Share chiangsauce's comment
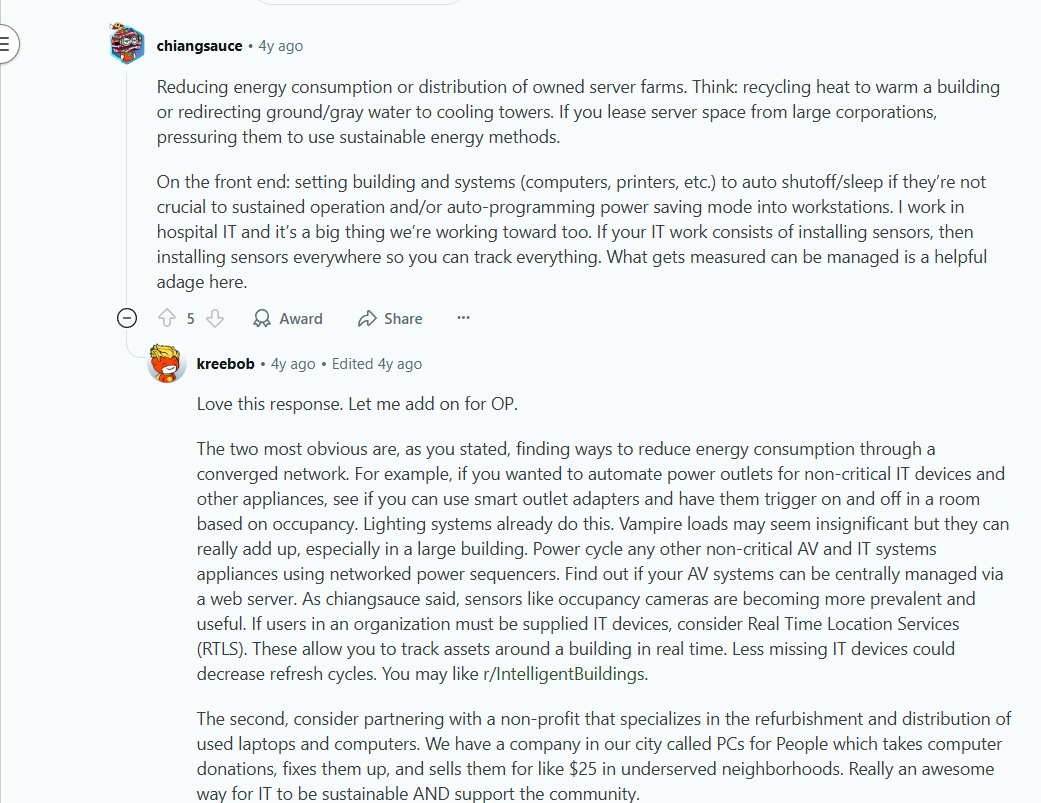The width and height of the screenshot is (1041, 803). point(390,319)
